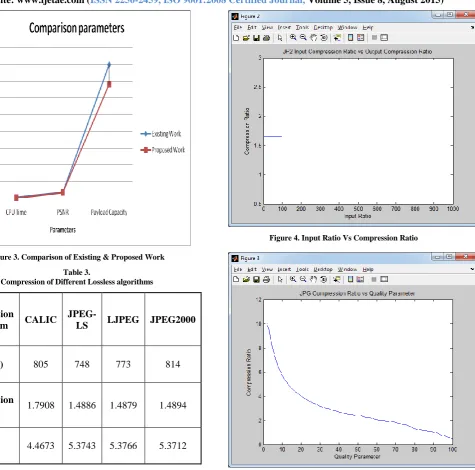Click Proposed Work legend entry in chart
This screenshot has height=470, width=475.
(x=163, y=150)
